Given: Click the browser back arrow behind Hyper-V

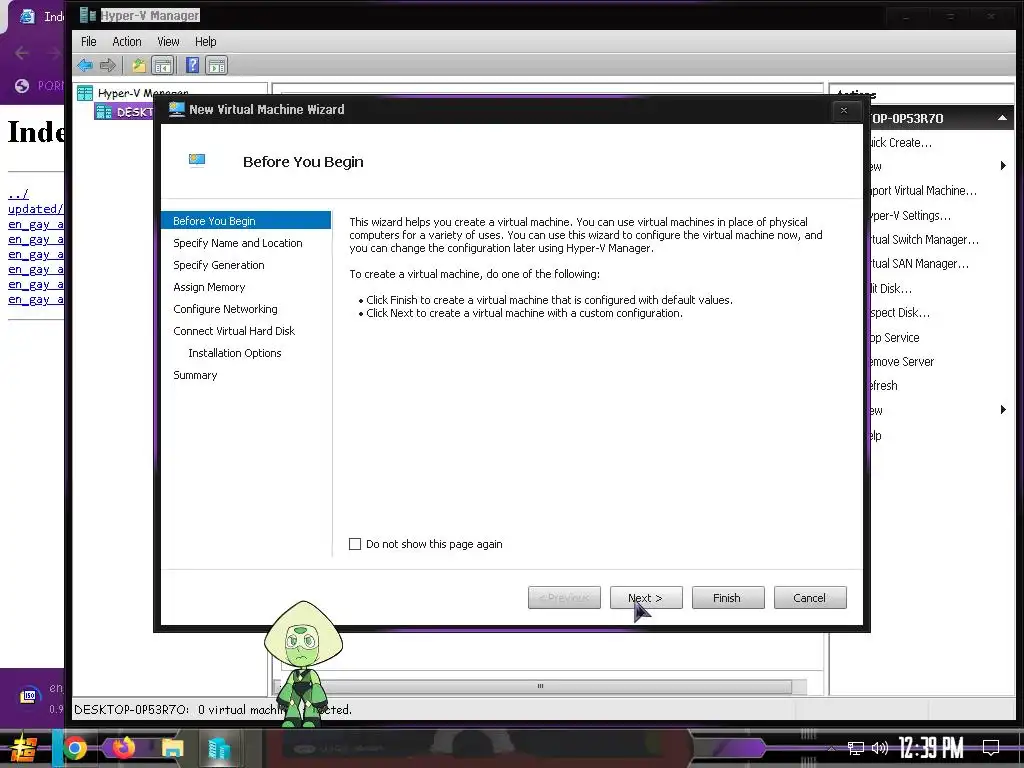Looking at the screenshot, I should (x=22, y=53).
